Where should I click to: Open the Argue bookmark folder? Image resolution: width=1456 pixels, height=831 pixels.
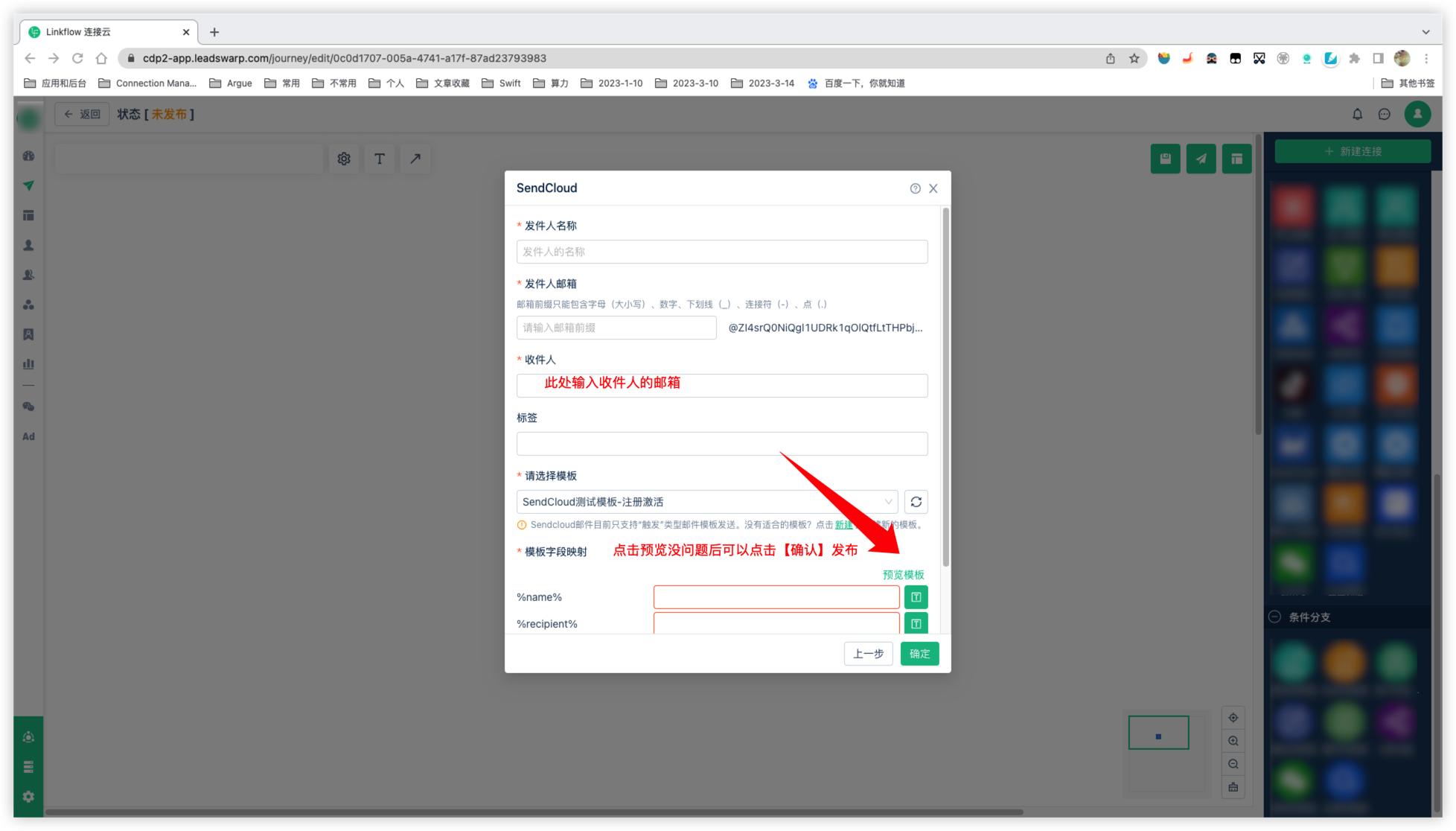[x=231, y=83]
